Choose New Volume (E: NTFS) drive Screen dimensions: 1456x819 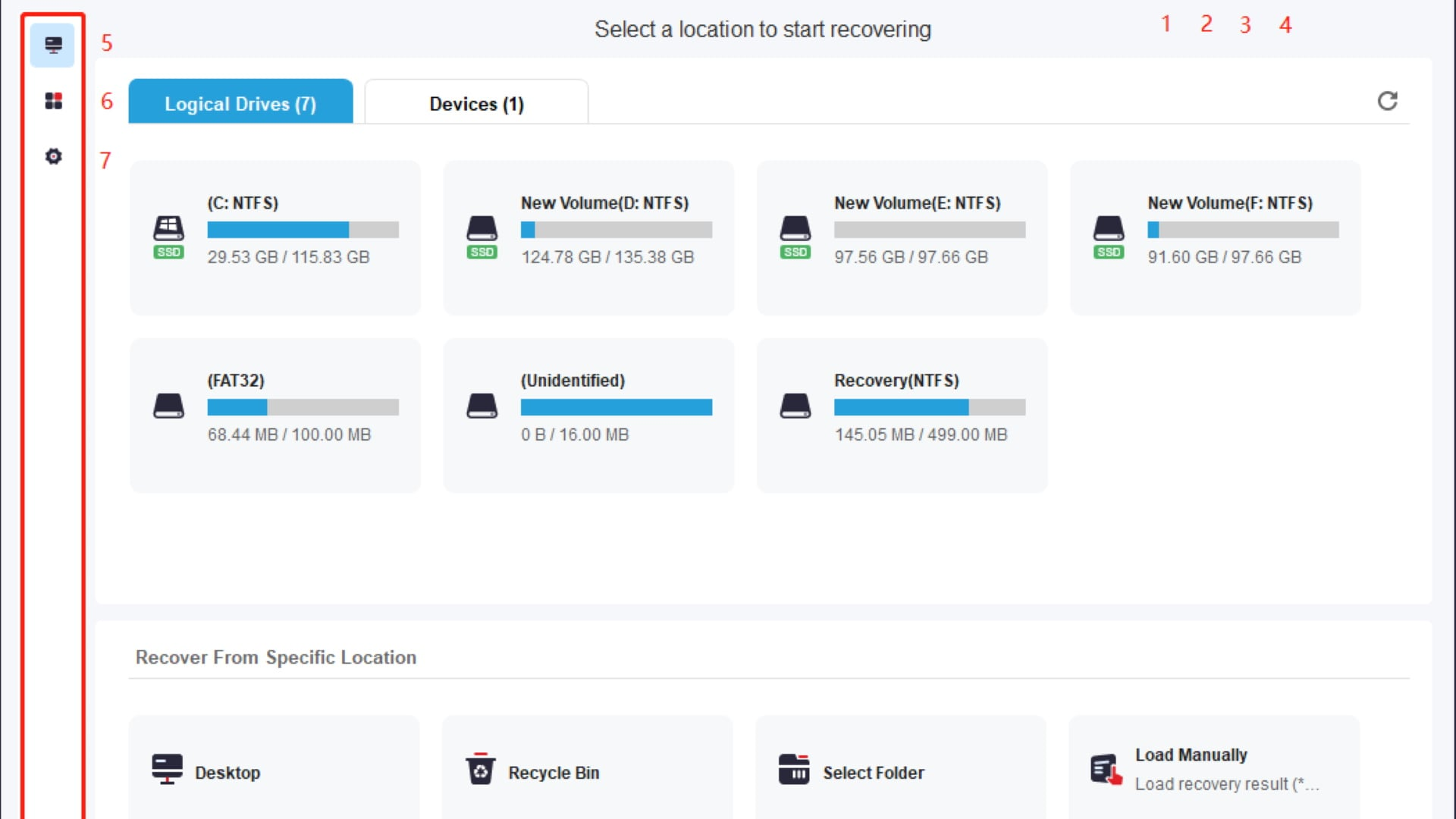(902, 237)
